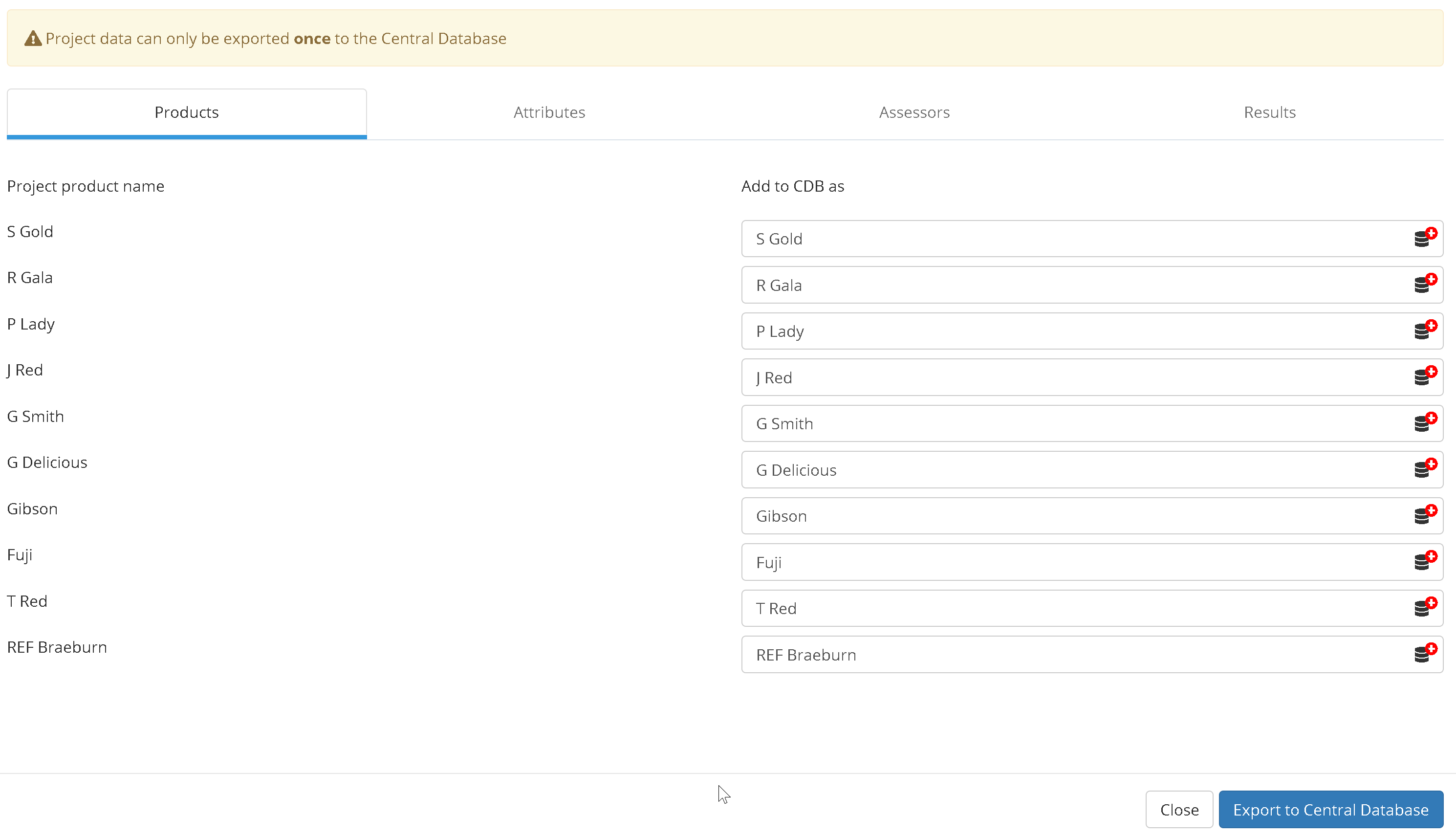Screen dimensions: 1456x838
Task: Click database add icon for P Lady
Action: (1424, 331)
